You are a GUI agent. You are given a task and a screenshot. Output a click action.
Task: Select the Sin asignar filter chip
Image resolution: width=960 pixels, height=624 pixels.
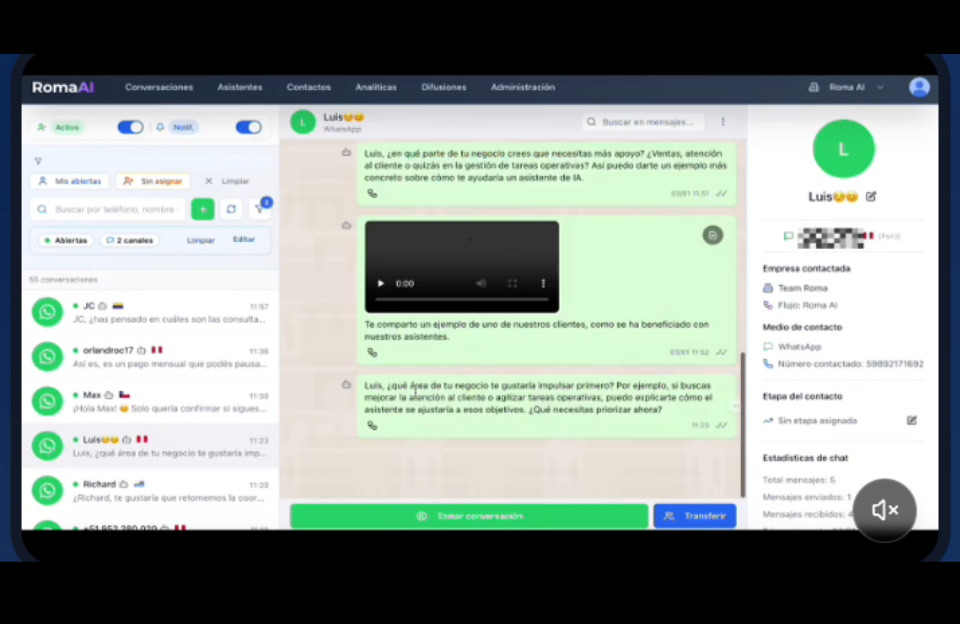pos(152,181)
